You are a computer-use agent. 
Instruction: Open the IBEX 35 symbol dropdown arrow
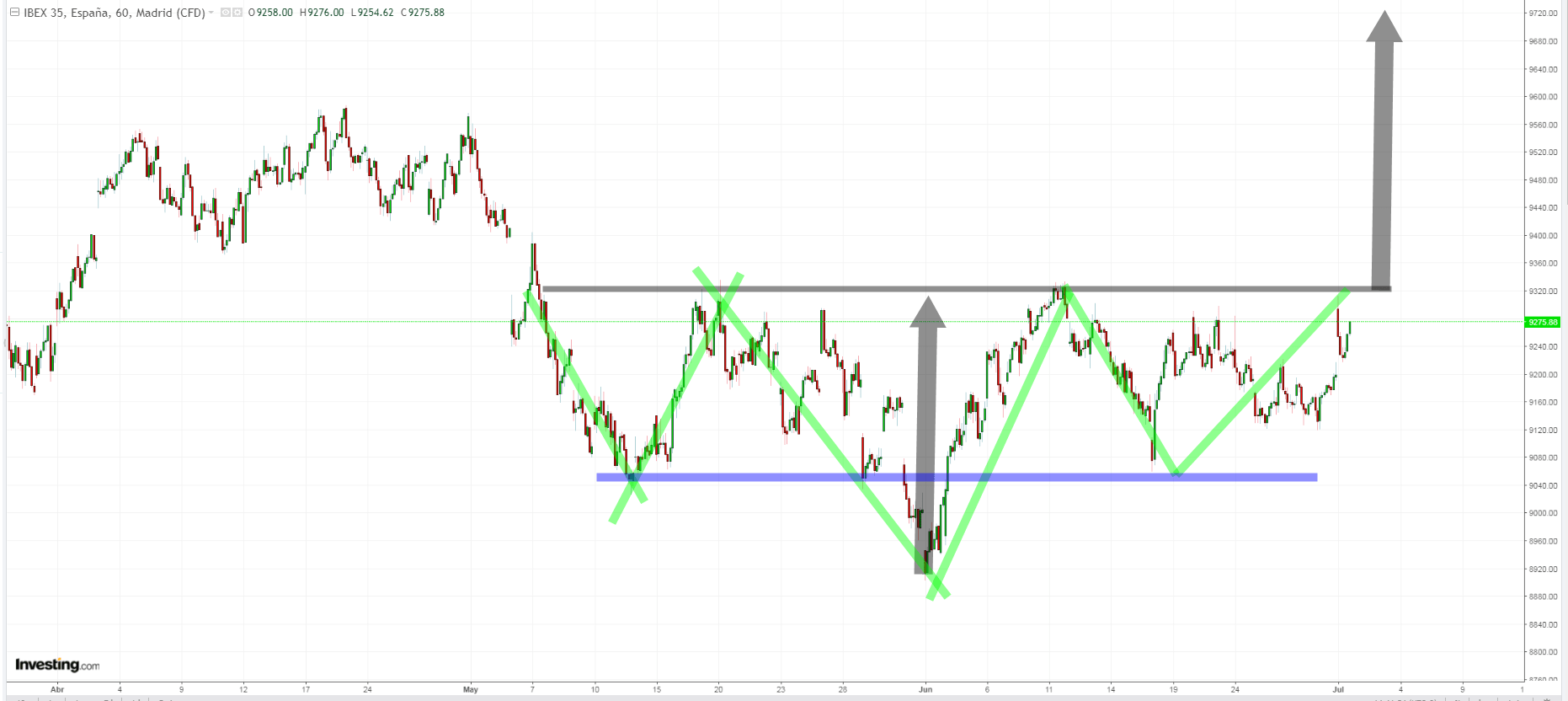point(211,13)
